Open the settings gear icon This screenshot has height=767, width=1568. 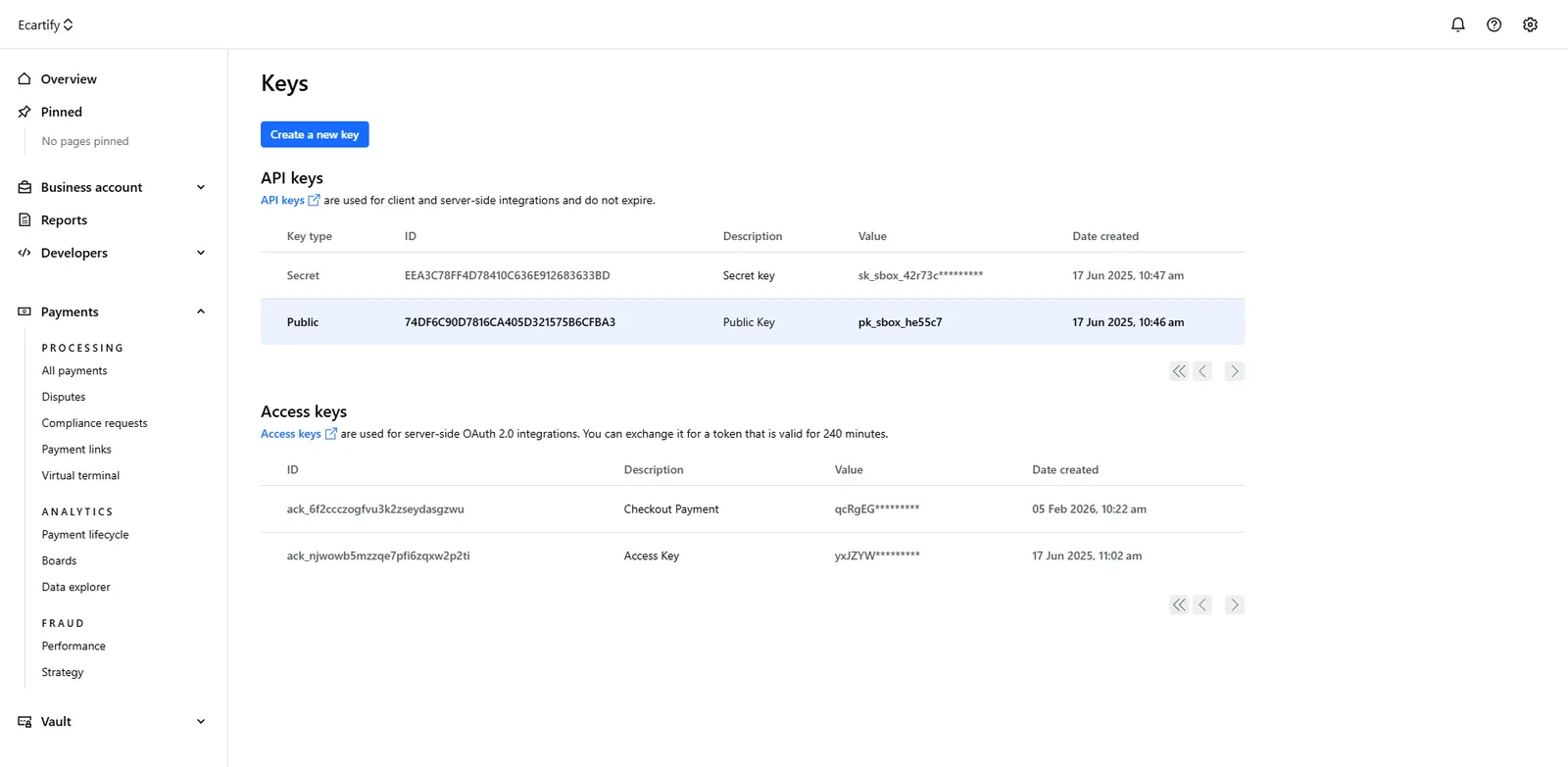click(1530, 24)
